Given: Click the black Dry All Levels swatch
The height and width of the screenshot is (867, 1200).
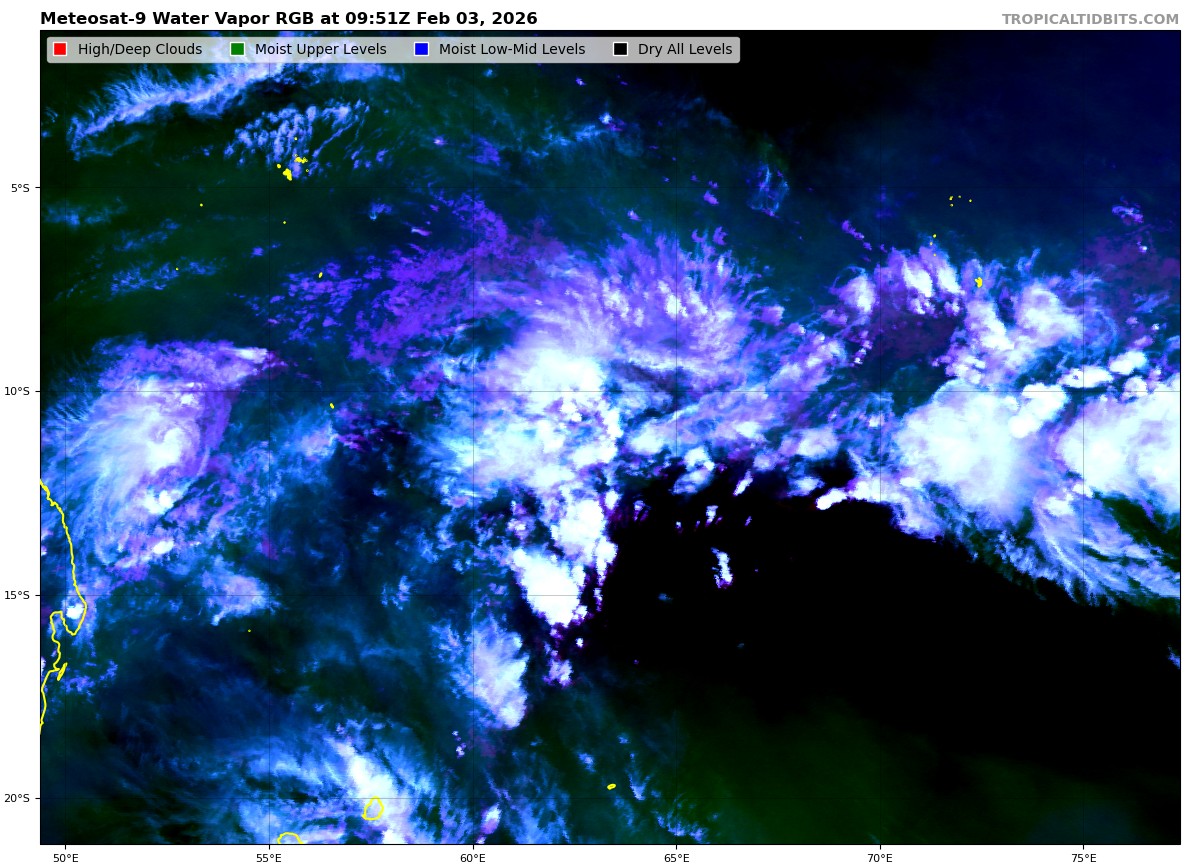Looking at the screenshot, I should 620,50.
